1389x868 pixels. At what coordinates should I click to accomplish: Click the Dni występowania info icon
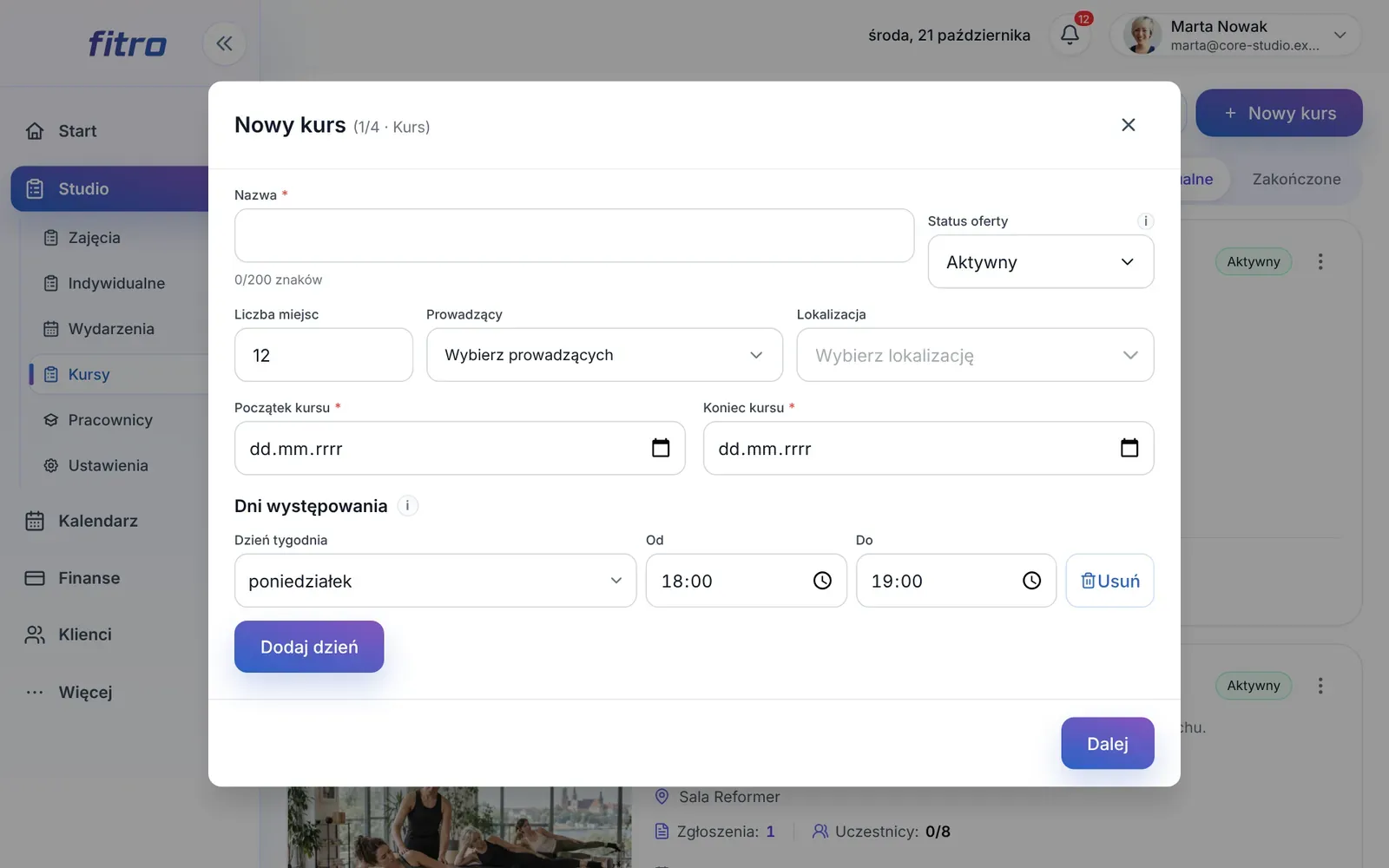407,505
